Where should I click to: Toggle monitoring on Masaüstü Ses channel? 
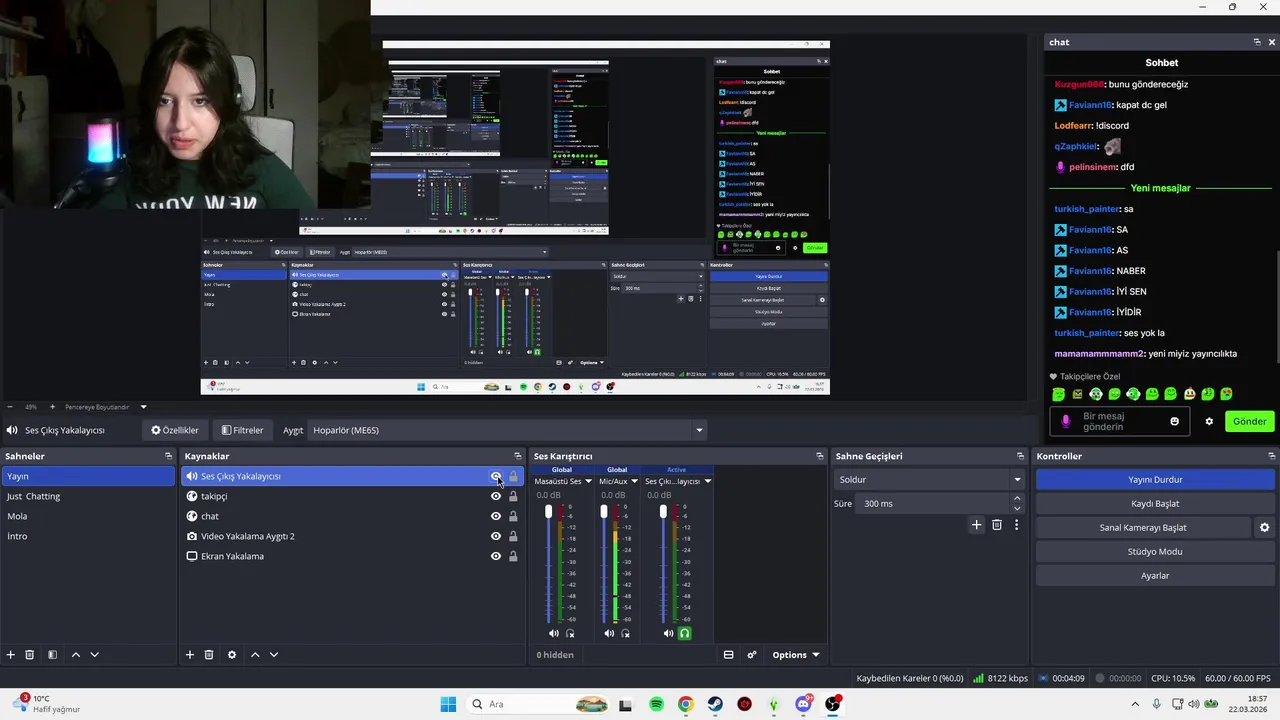[x=570, y=633]
